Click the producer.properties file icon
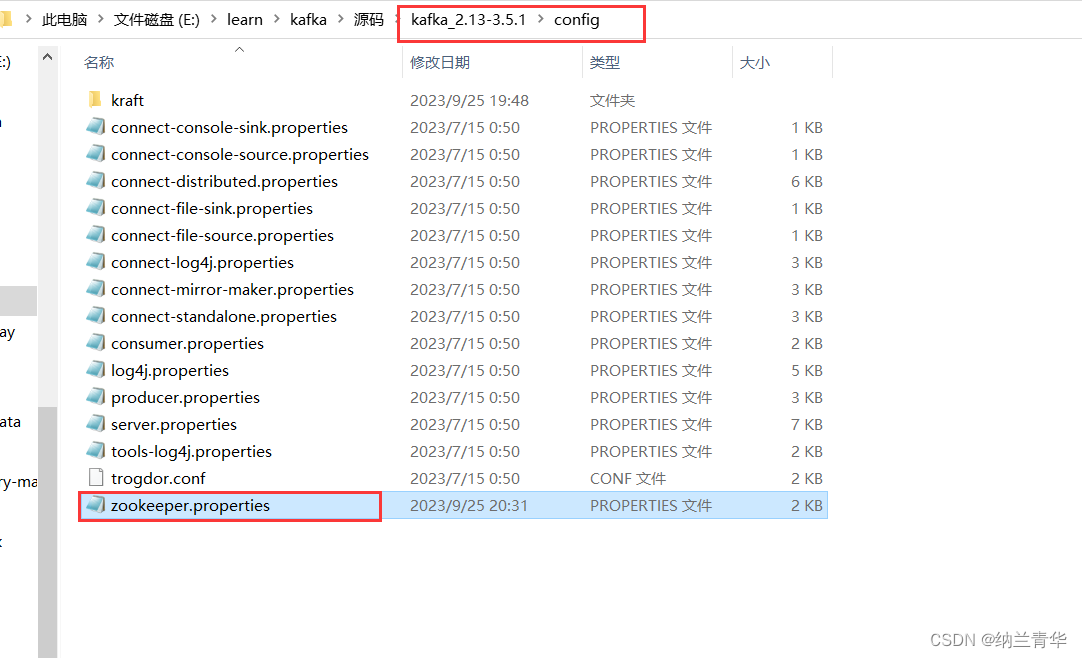Screen dimensions: 1082x658 95,397
